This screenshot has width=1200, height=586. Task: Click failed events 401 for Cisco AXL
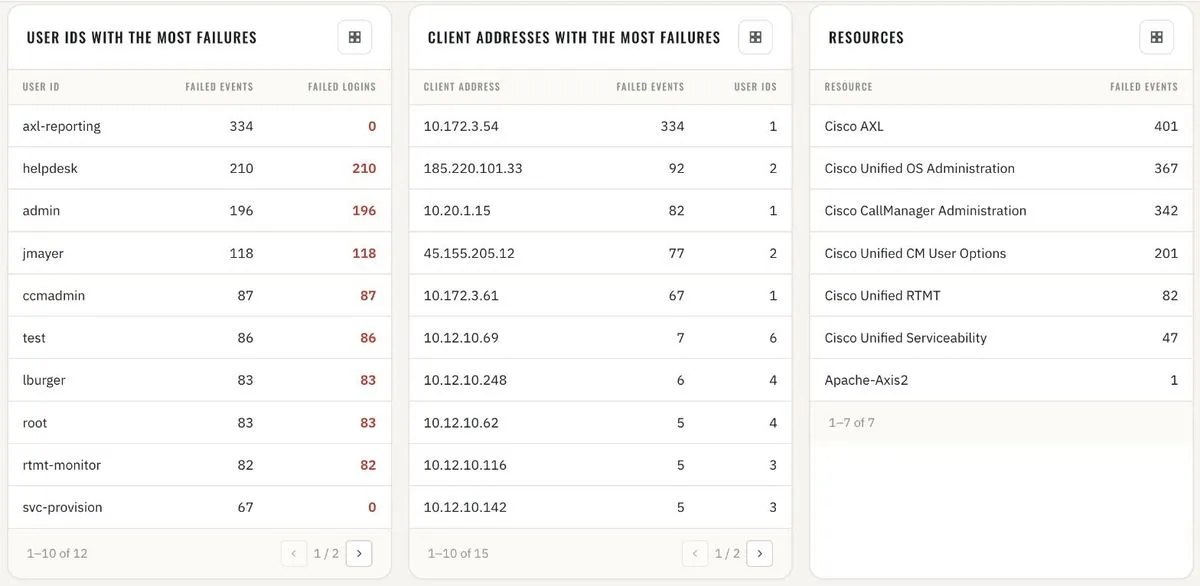click(x=1166, y=126)
